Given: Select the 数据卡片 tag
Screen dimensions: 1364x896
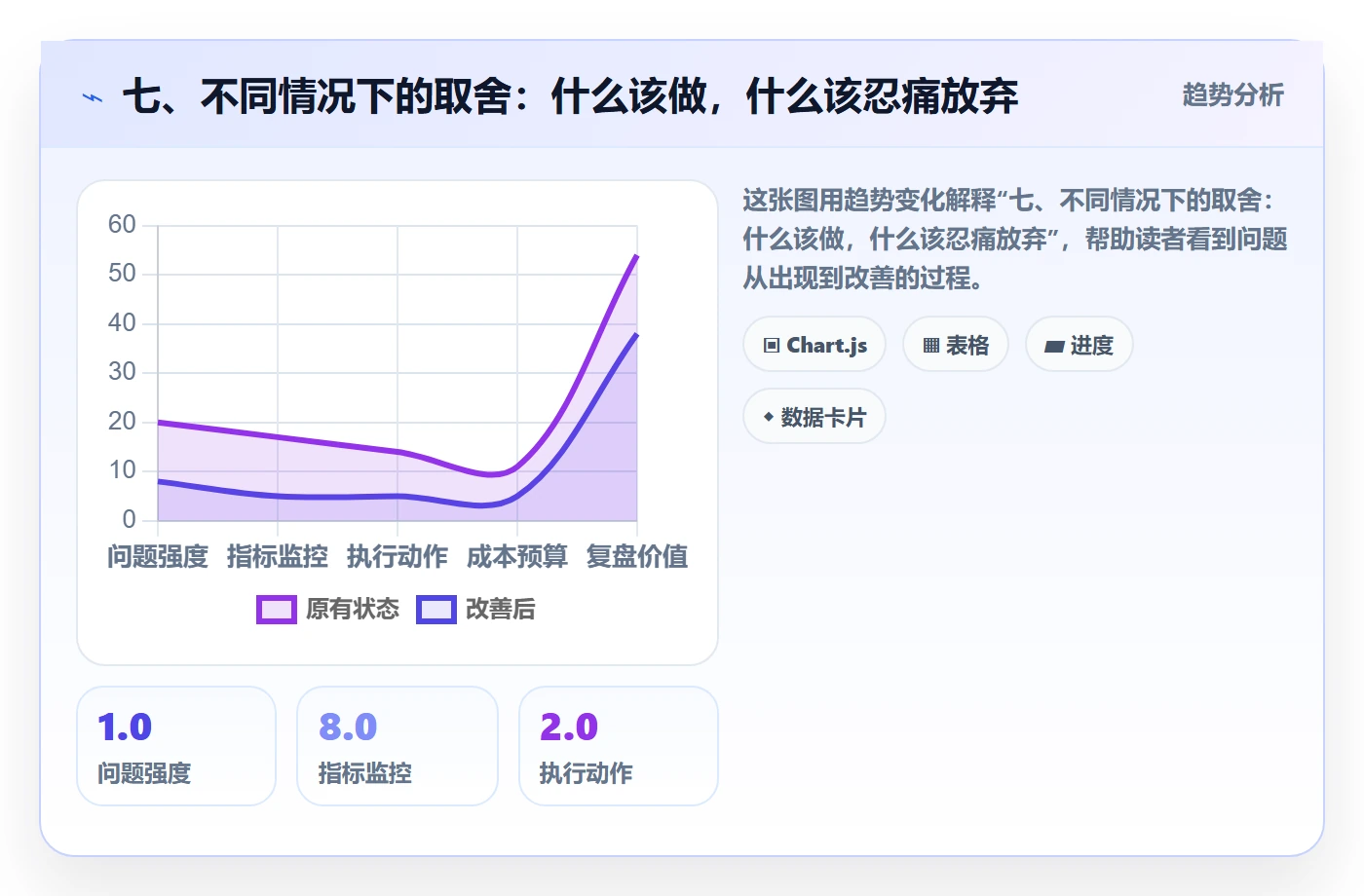Looking at the screenshot, I should [815, 417].
